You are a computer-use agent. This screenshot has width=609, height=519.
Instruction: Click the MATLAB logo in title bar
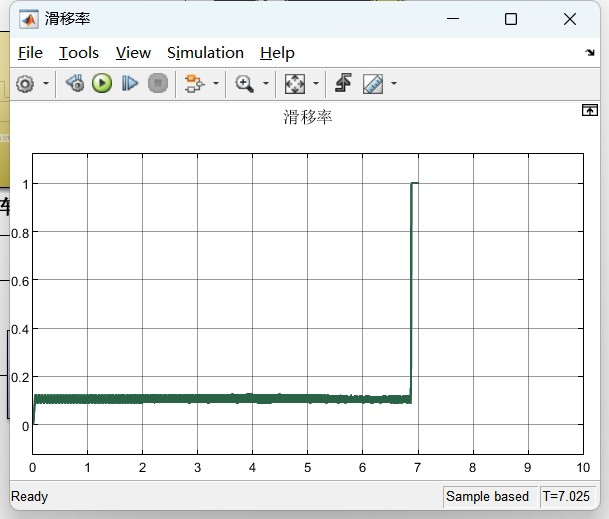pyautogui.click(x=29, y=19)
